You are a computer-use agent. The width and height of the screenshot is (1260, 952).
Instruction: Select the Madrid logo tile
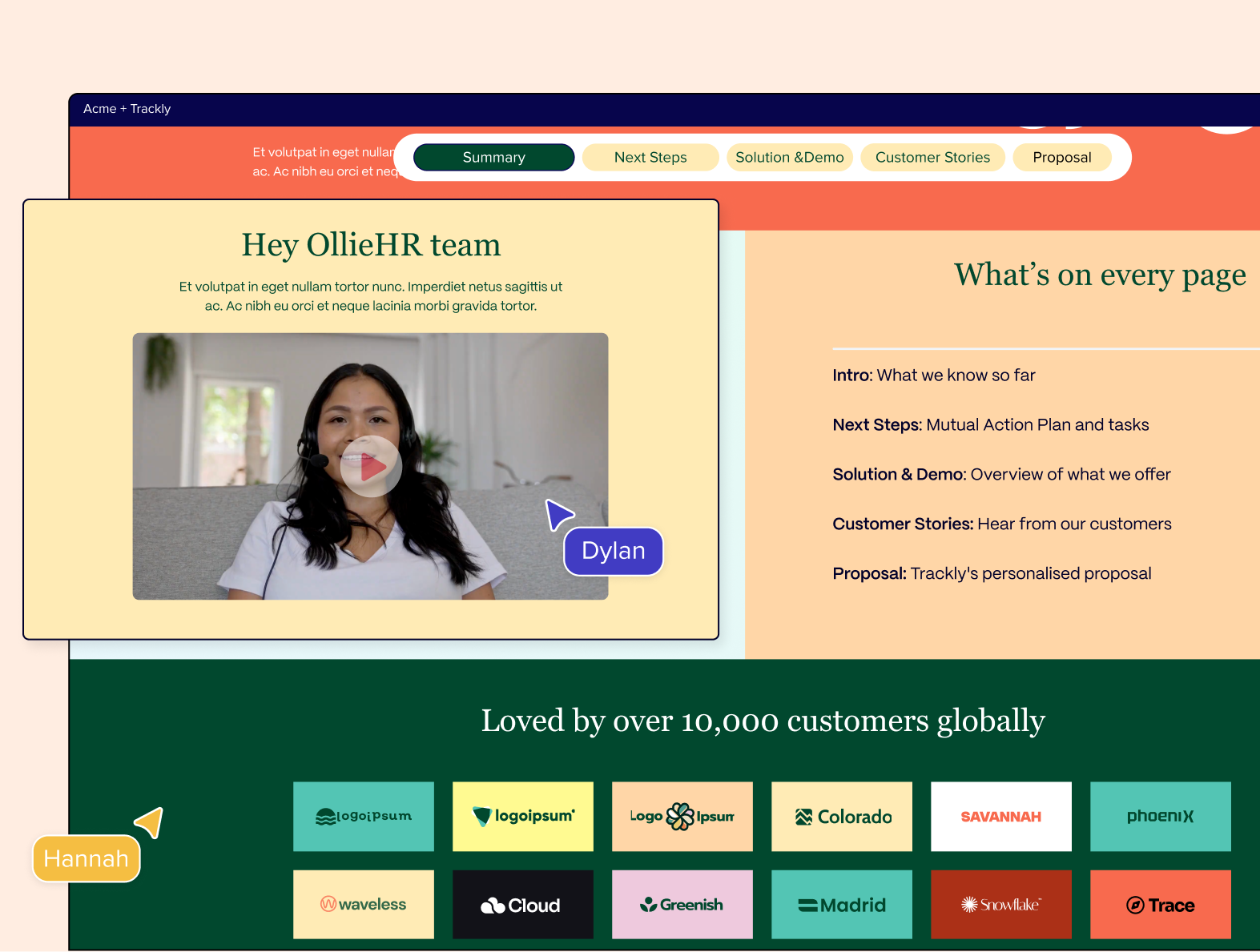(842, 905)
